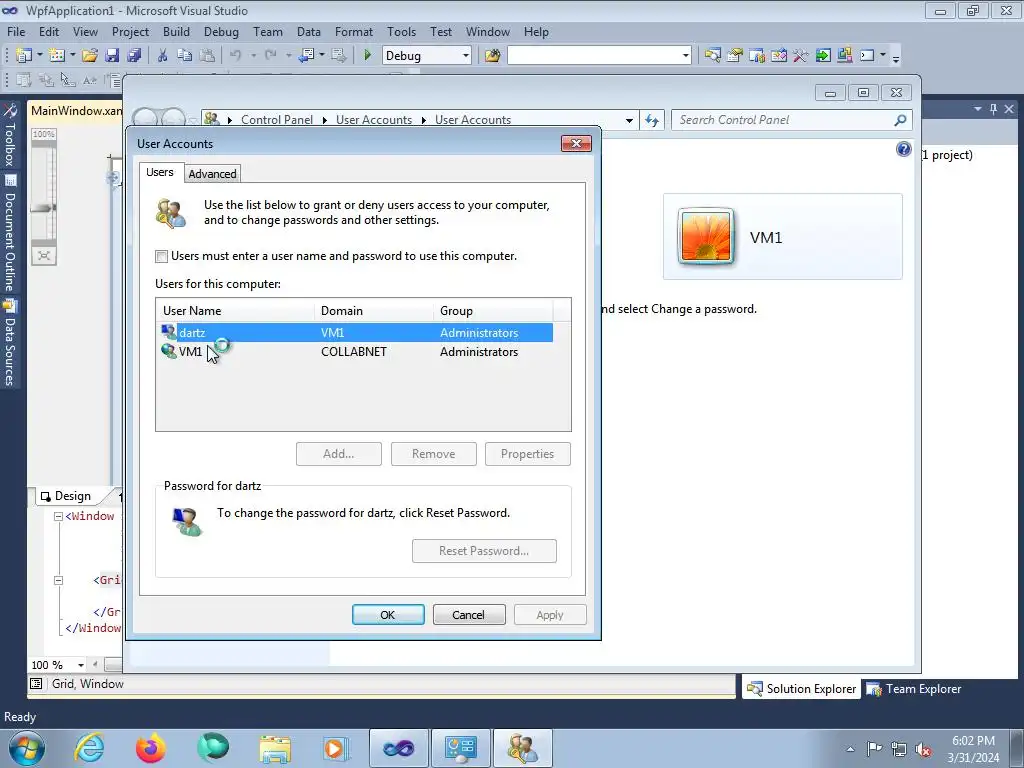This screenshot has width=1024, height=768.
Task: Switch to the Advanced tab
Action: [212, 174]
